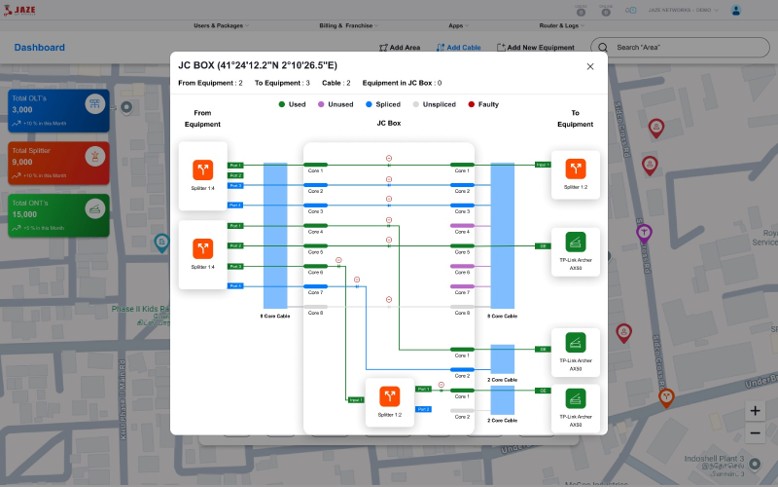
Task: Open the user profile avatar icon
Action: click(736, 10)
